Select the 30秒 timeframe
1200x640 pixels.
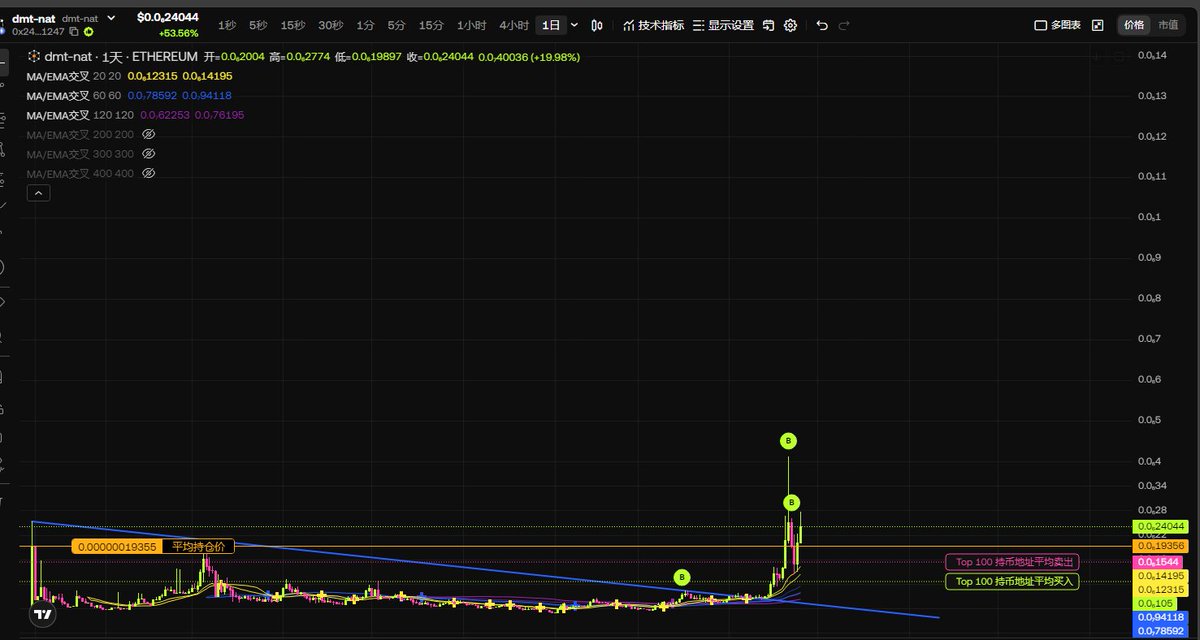pyautogui.click(x=330, y=25)
